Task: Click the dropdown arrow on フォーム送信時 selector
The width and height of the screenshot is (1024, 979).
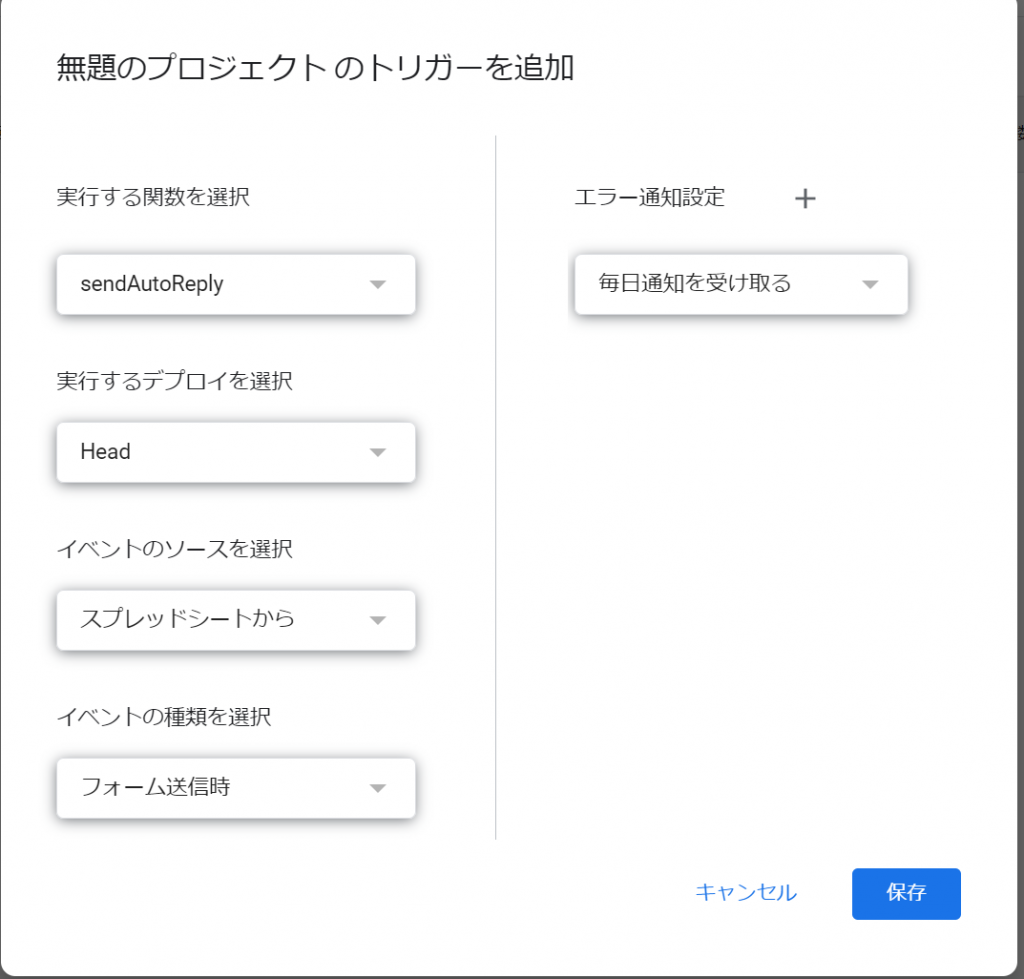Action: (377, 788)
